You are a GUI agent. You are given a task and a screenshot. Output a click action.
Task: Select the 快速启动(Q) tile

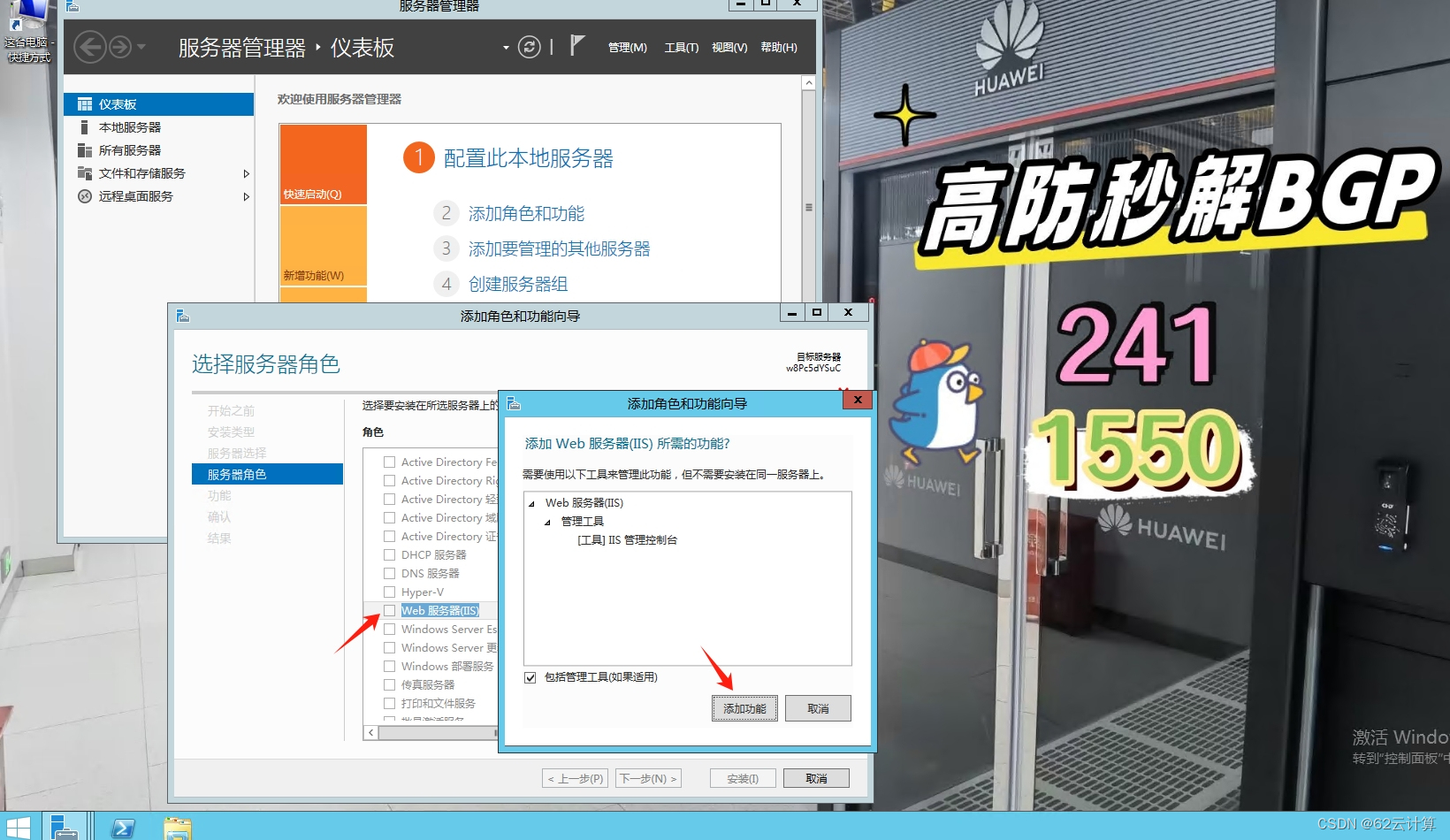point(324,164)
